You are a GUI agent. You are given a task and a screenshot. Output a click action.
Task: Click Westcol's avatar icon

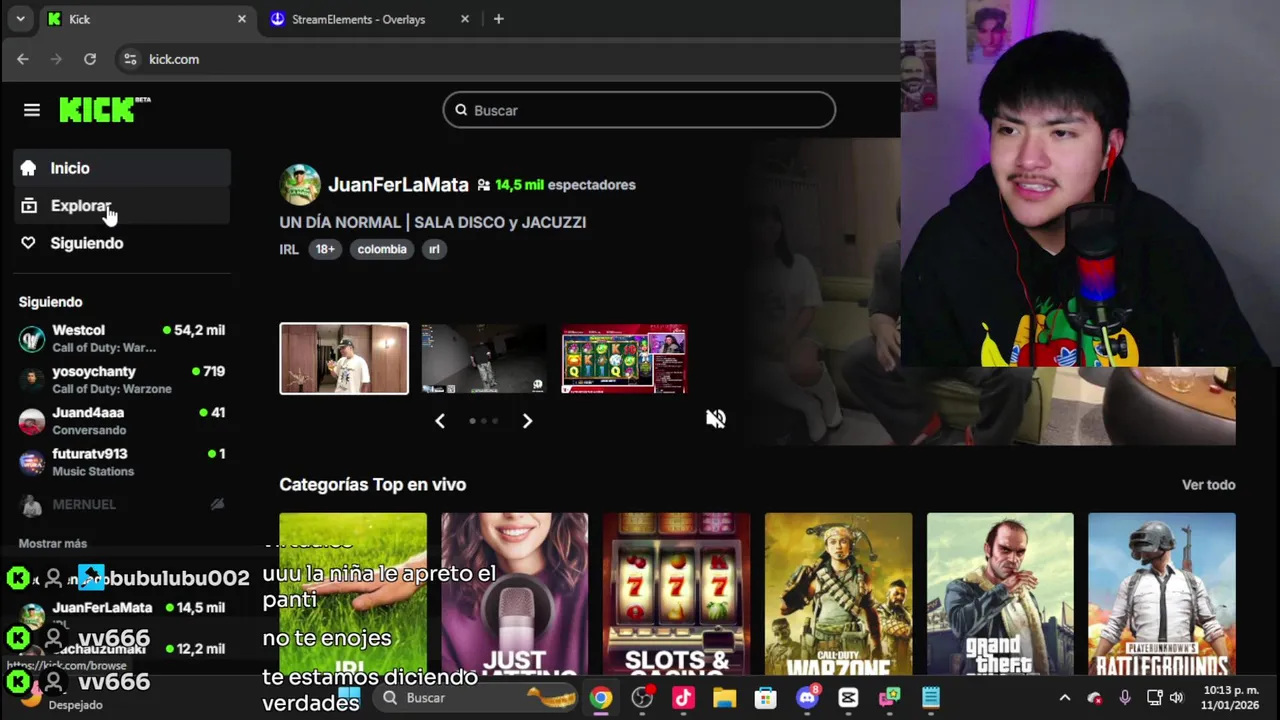(32, 339)
